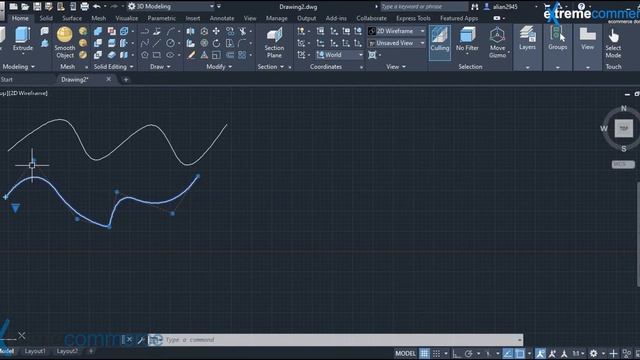Viewport: 640px width, 360px height.
Task: Click the WCS label under ViewCube
Action: [623, 164]
